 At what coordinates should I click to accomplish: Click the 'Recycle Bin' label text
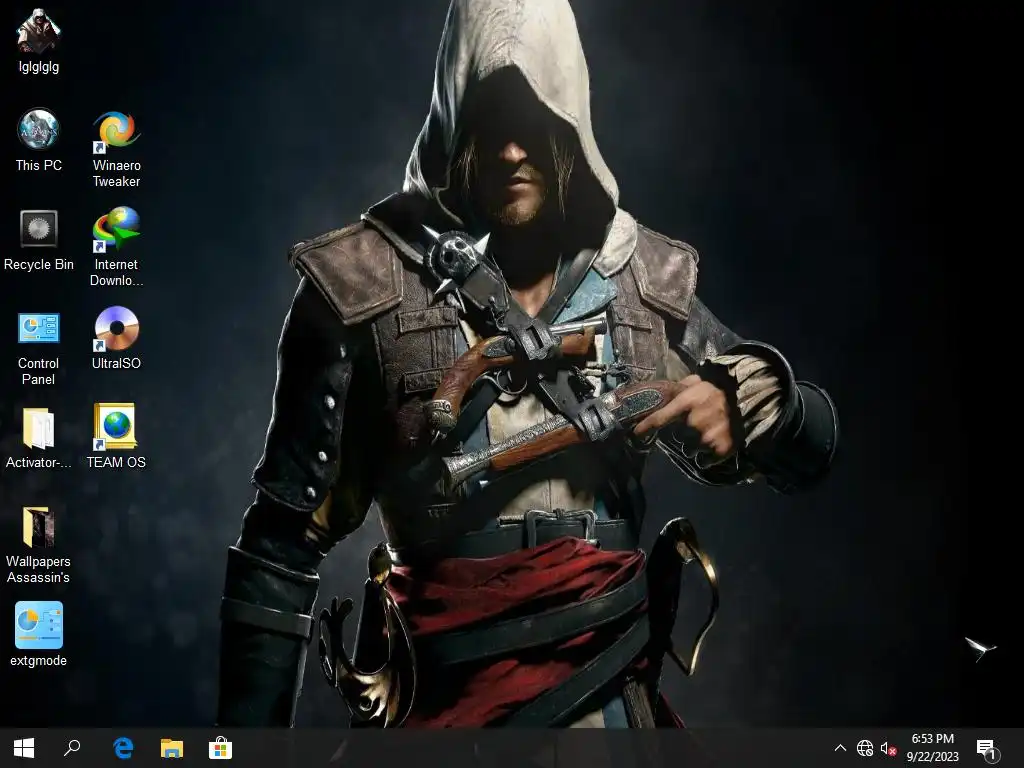(39, 264)
